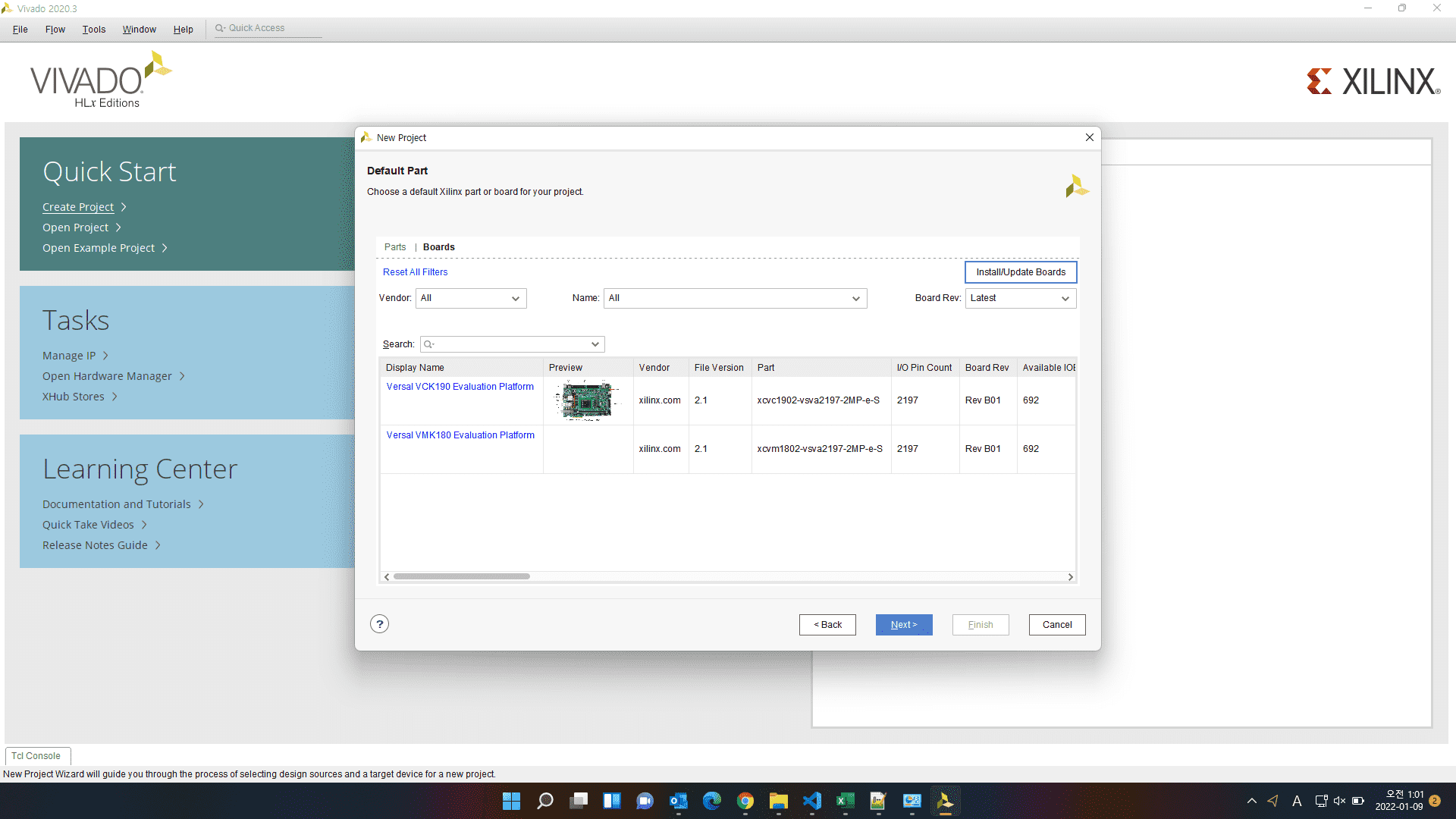Click the help question mark icon
1456x819 pixels.
(x=379, y=624)
